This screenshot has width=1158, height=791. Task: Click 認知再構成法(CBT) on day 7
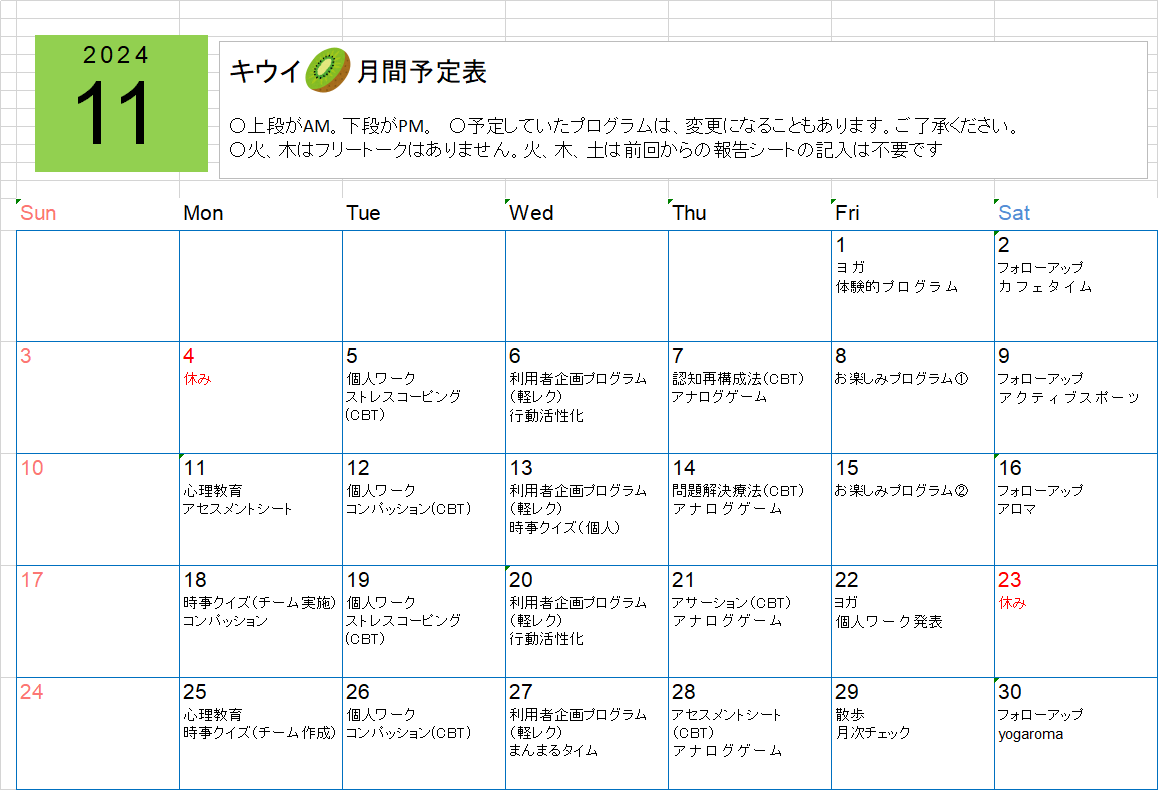738,379
